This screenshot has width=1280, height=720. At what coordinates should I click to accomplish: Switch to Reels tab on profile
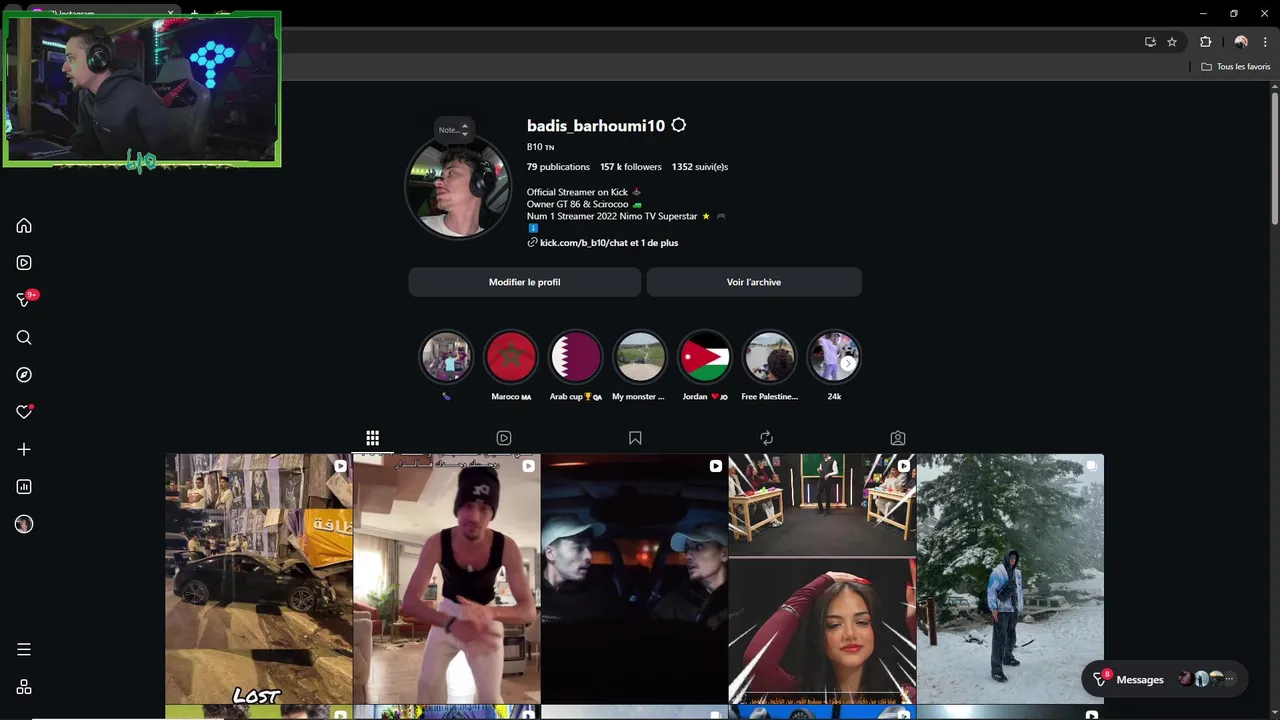coord(504,438)
